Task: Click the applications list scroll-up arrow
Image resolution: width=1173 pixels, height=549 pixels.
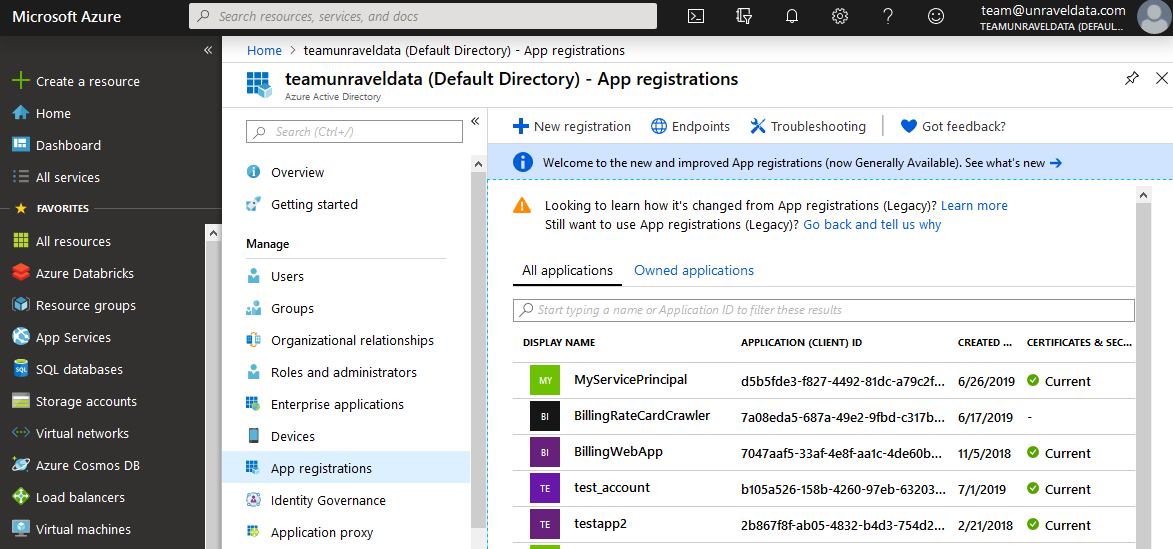Action: point(1142,194)
